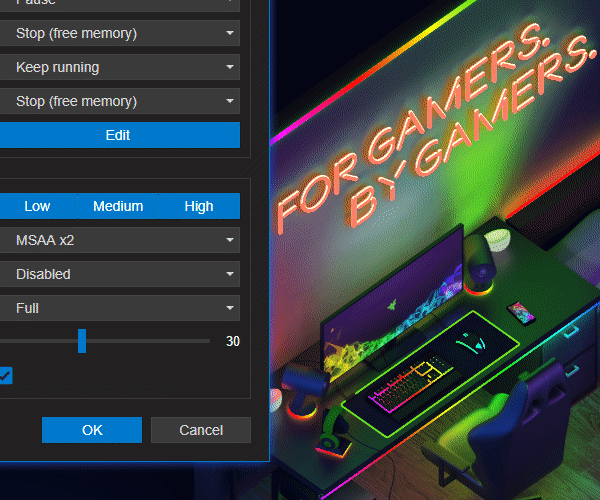This screenshot has width=600, height=500.
Task: Click the blue Edit button
Action: pos(118,135)
